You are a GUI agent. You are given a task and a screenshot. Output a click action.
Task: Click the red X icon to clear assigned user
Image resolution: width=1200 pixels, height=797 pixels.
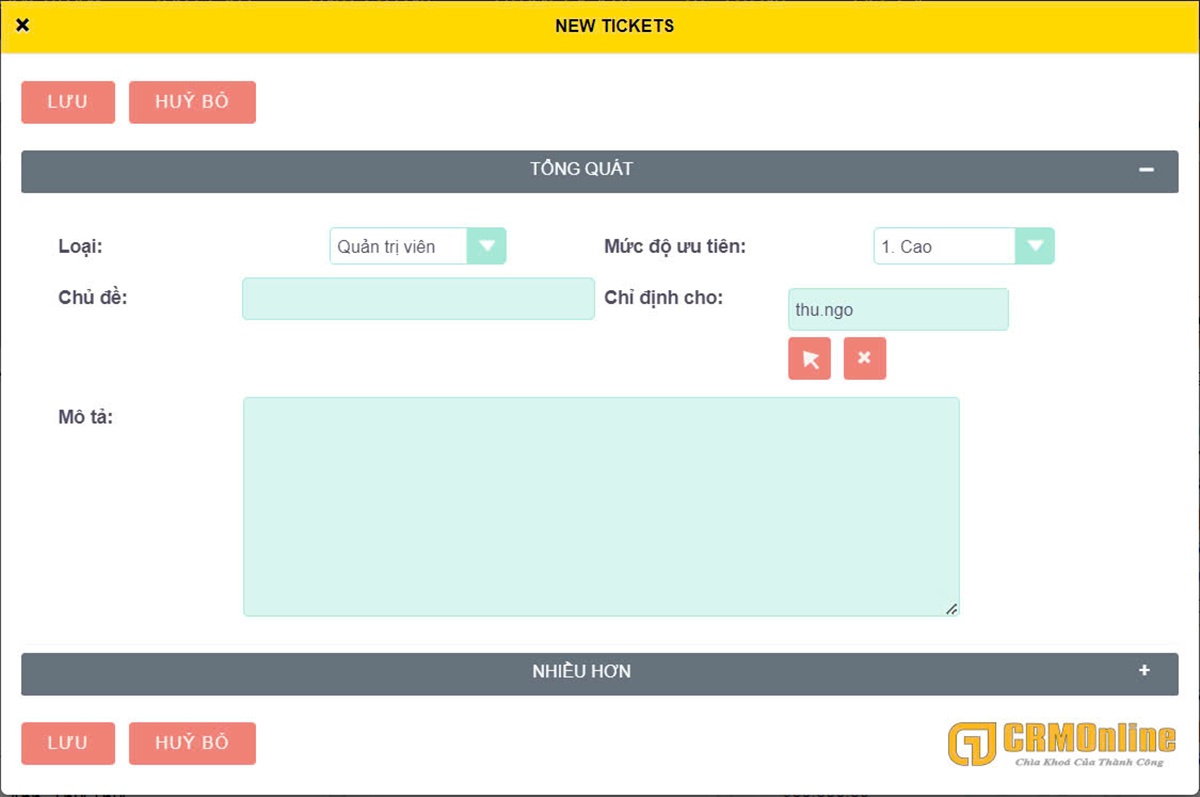point(865,358)
